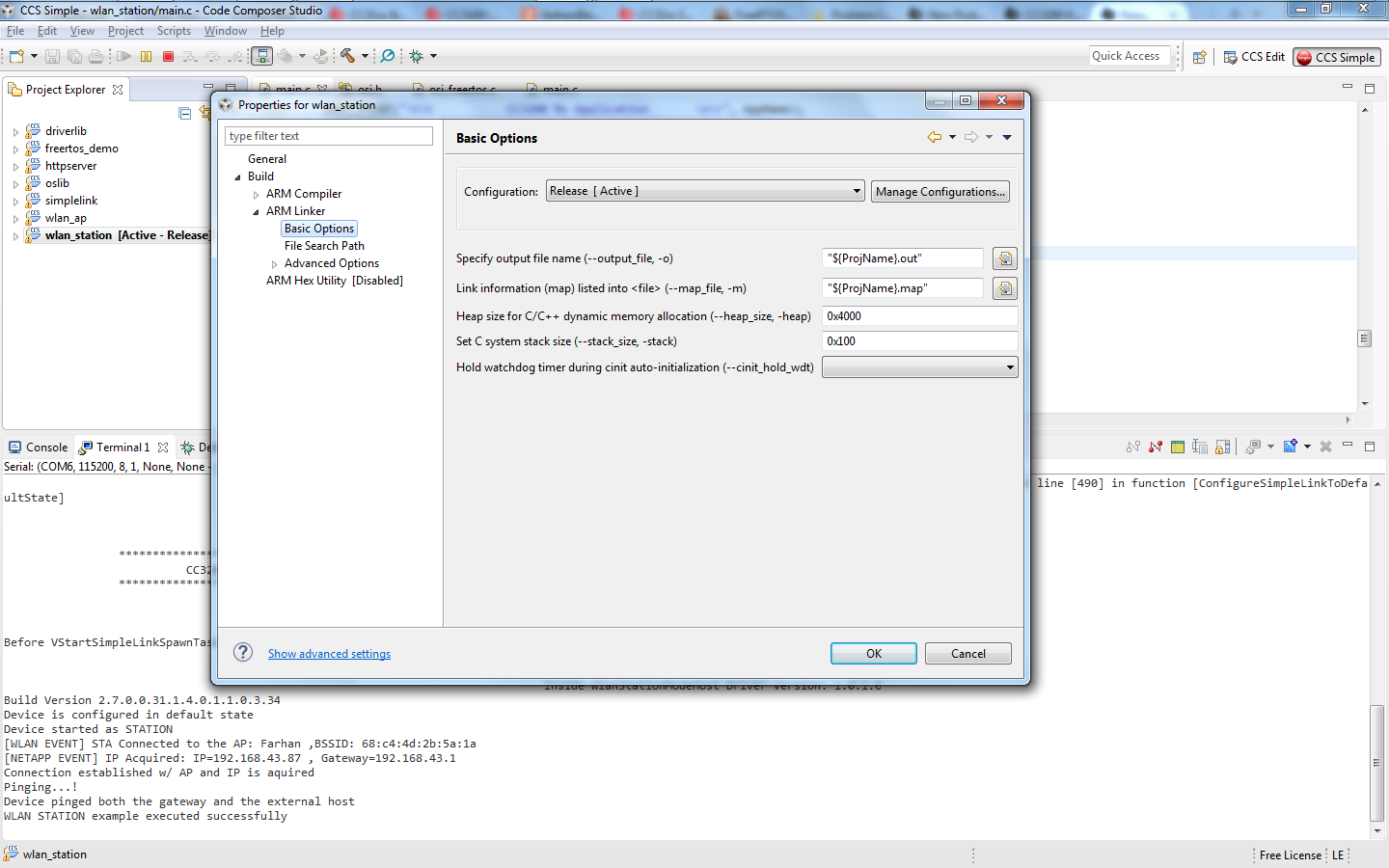Image resolution: width=1389 pixels, height=868 pixels.
Task: Open the New dropdown arrow in toolbar
Action: point(34,56)
